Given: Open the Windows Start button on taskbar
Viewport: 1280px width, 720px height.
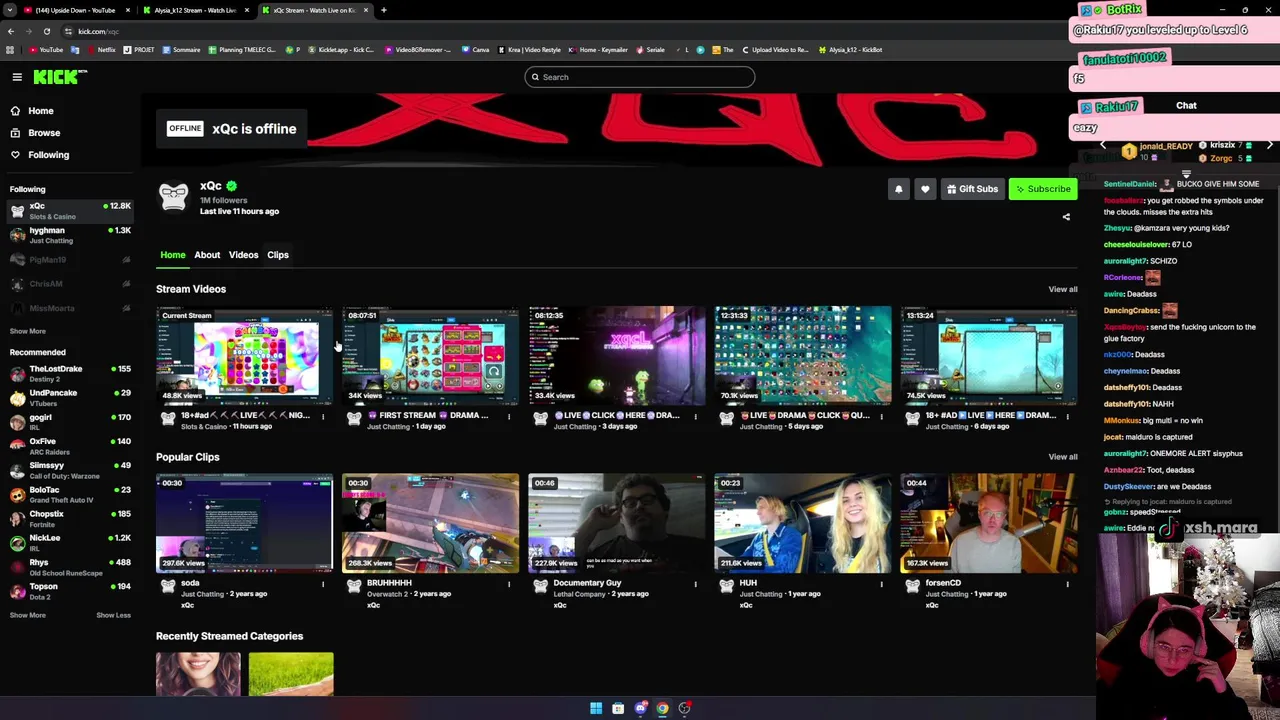Looking at the screenshot, I should click(596, 708).
